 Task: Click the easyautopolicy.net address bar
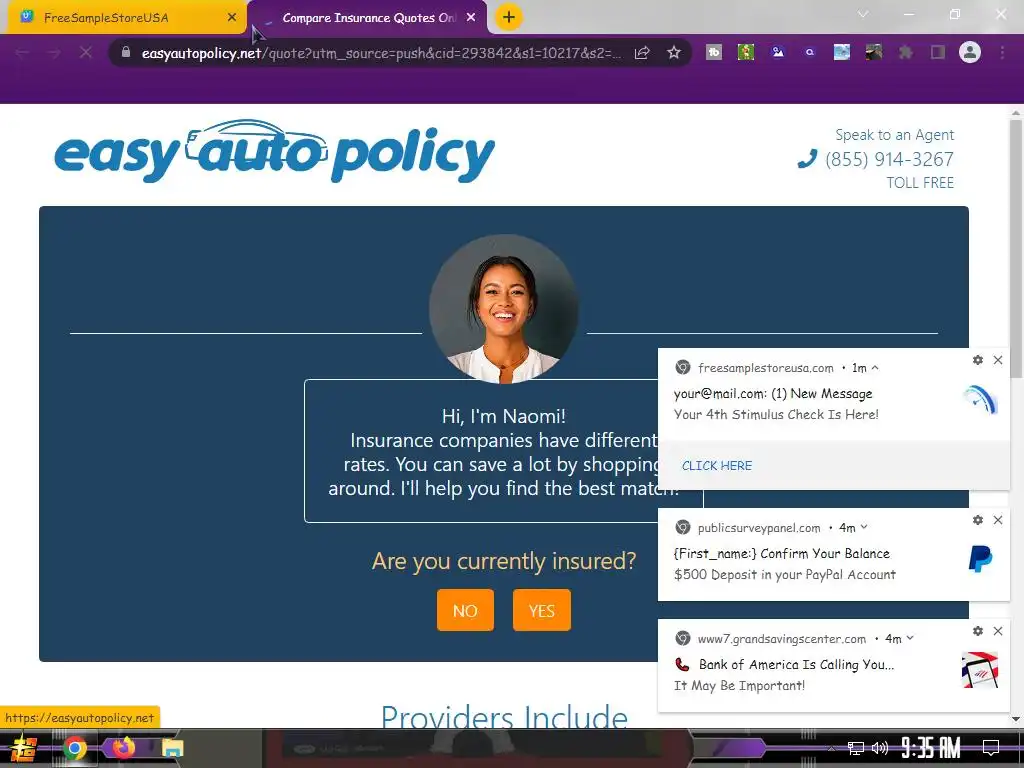tap(379, 53)
